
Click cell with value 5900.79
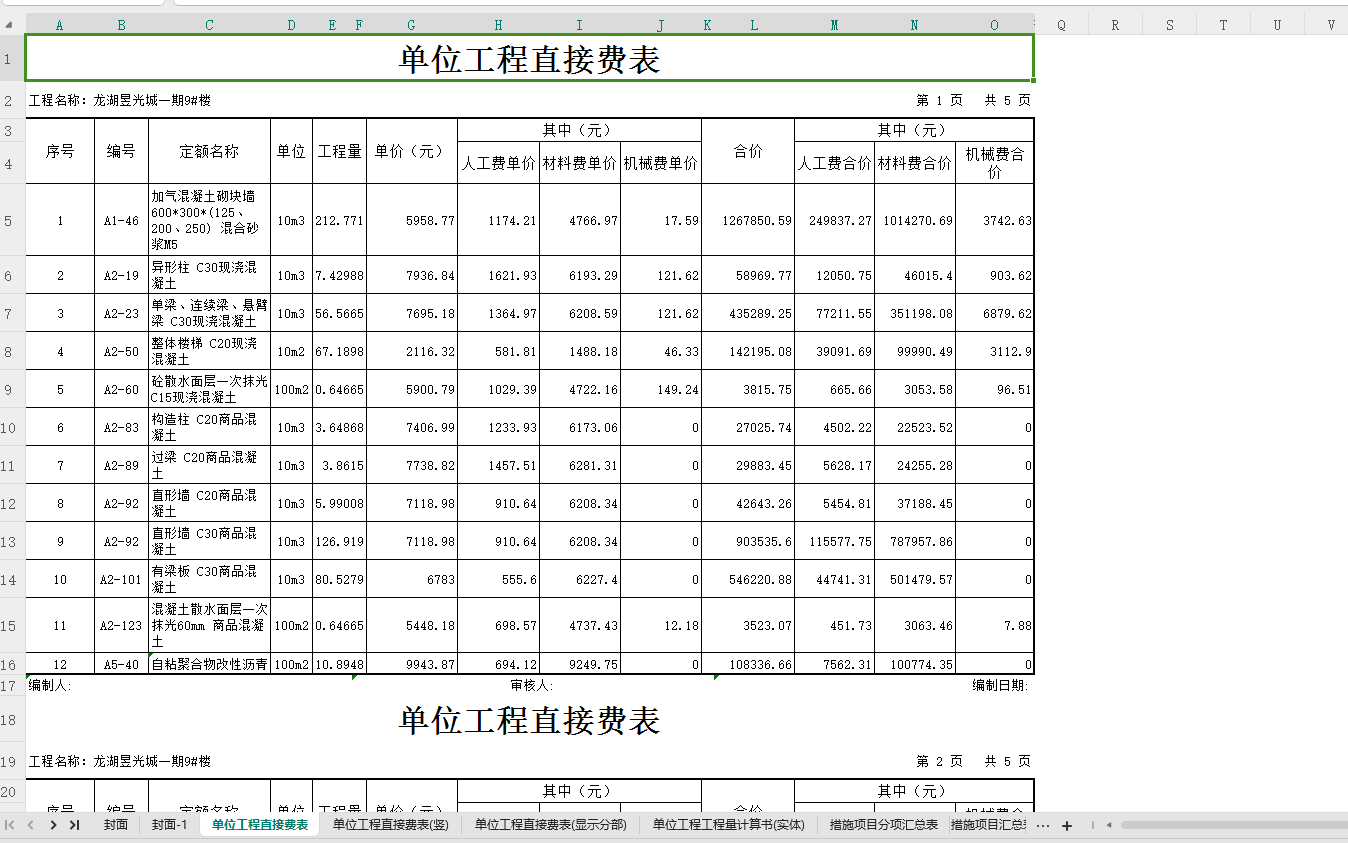tap(412, 390)
